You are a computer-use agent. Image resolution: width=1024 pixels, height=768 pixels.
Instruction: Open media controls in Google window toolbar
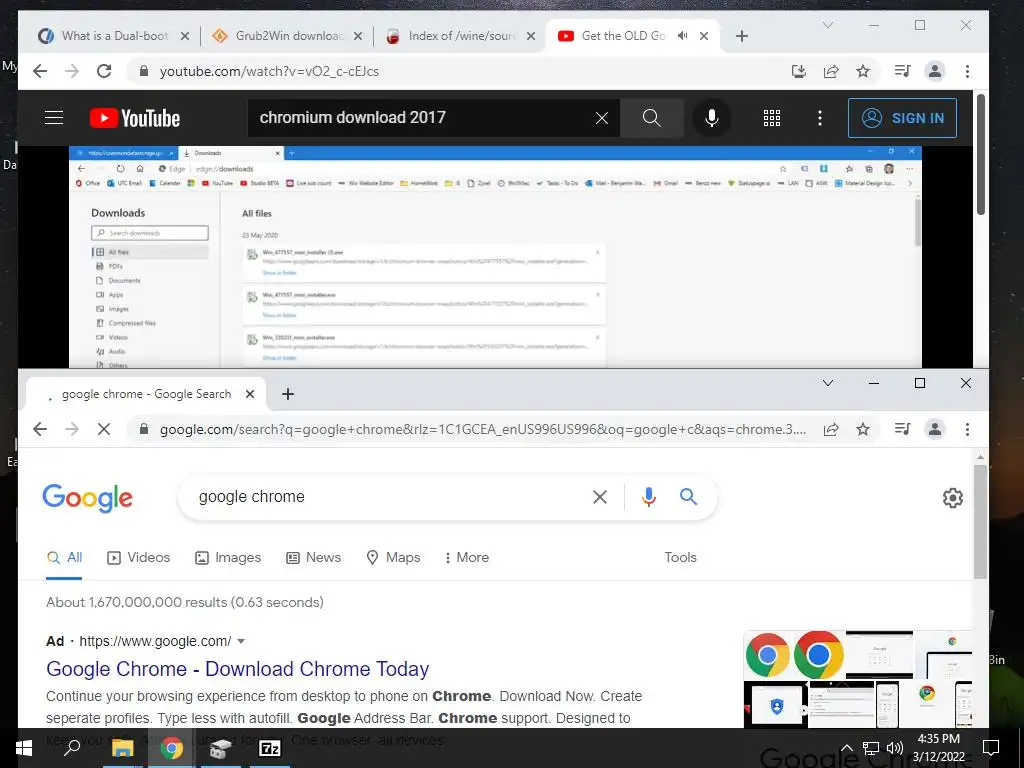903,428
